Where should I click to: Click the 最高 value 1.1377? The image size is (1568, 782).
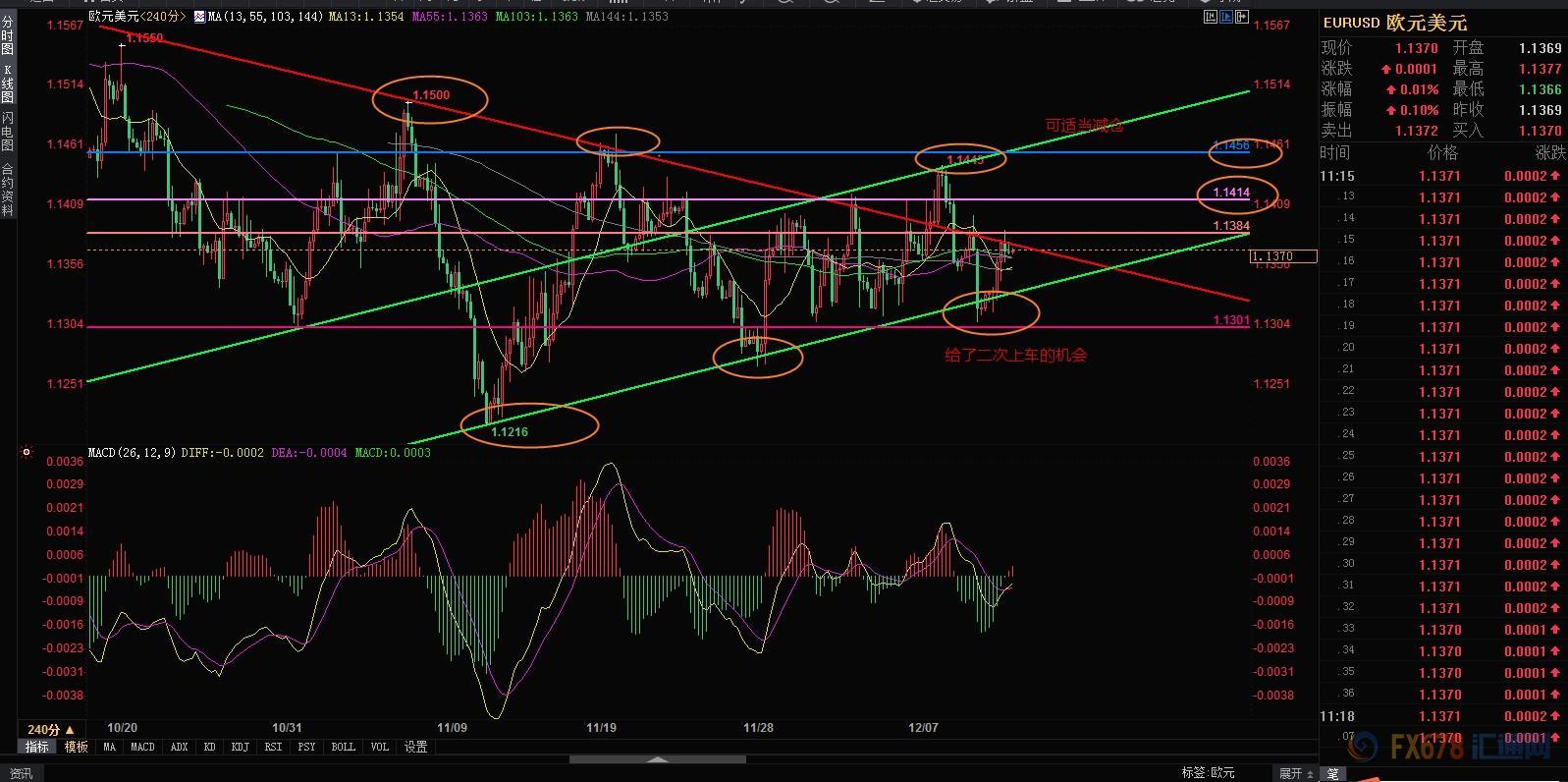point(1540,69)
